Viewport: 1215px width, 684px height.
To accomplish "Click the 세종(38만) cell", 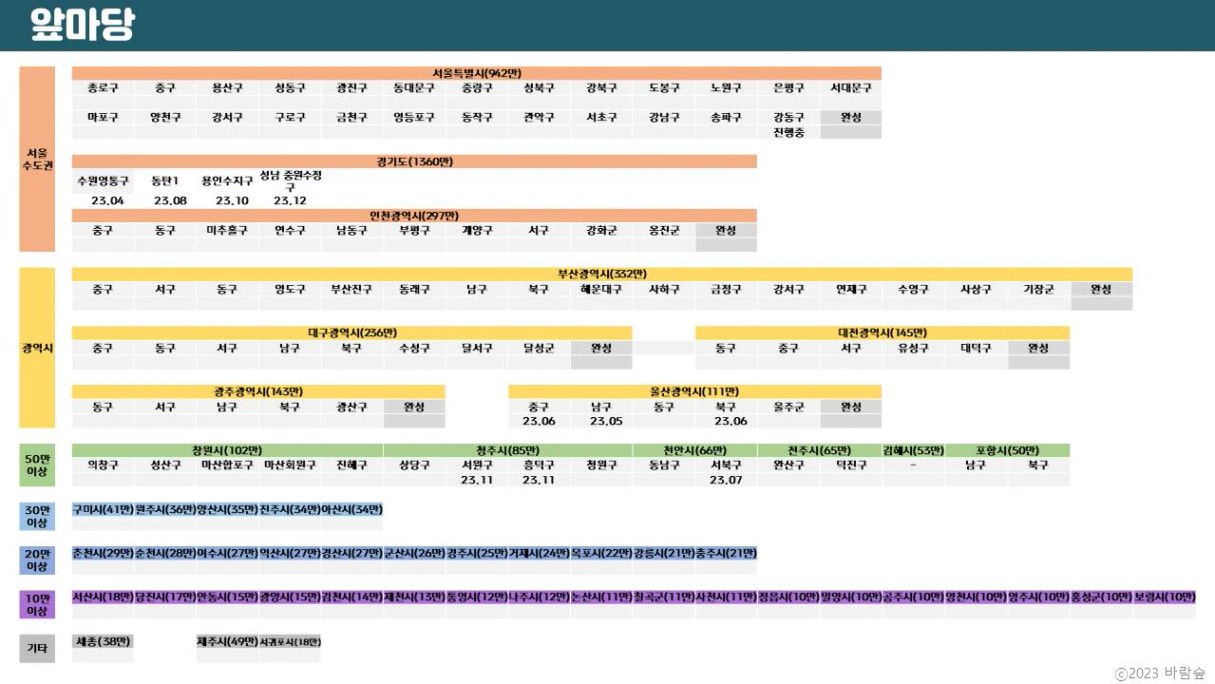I will pos(103,641).
